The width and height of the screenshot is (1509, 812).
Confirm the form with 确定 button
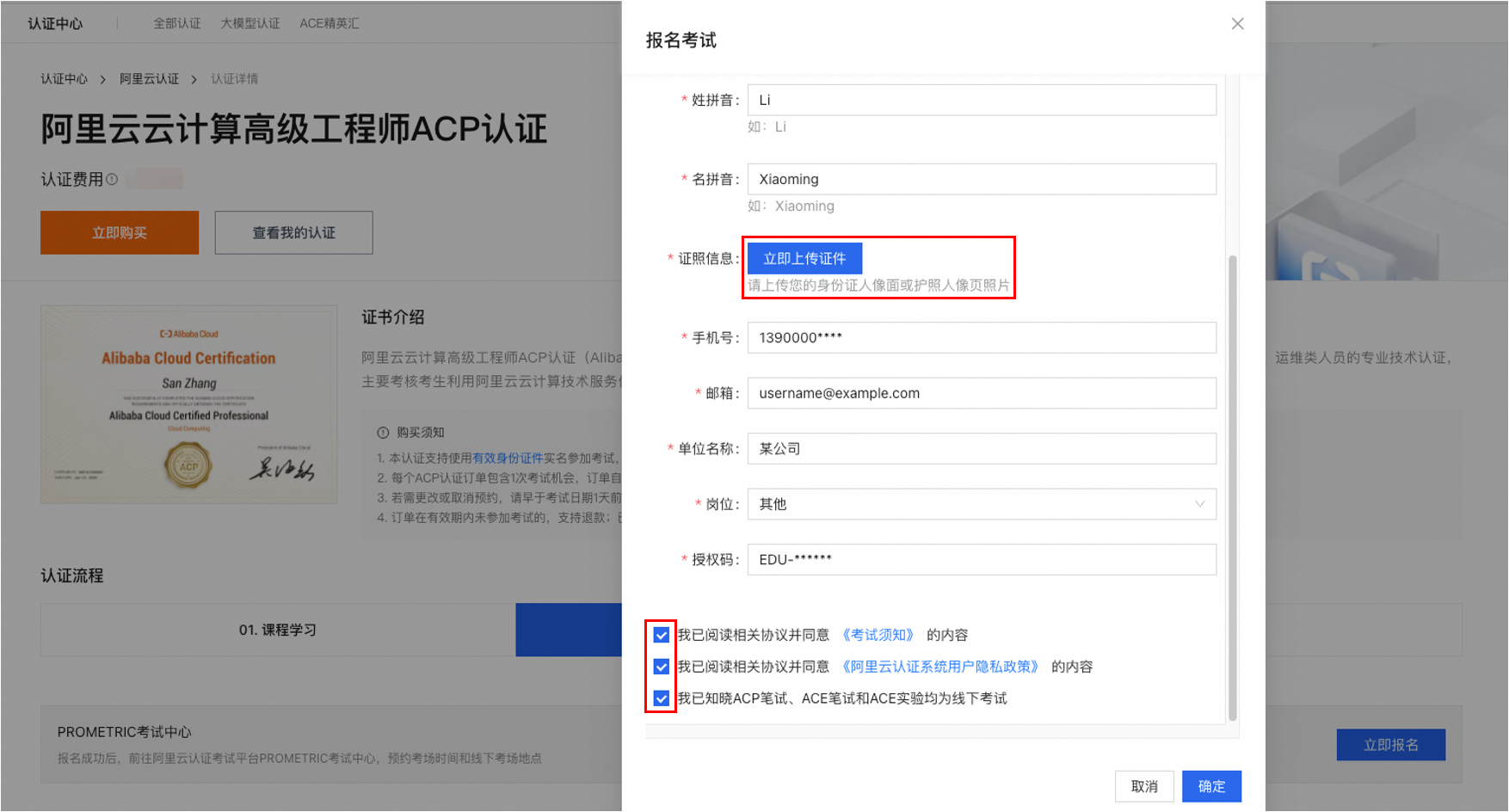tap(1211, 786)
